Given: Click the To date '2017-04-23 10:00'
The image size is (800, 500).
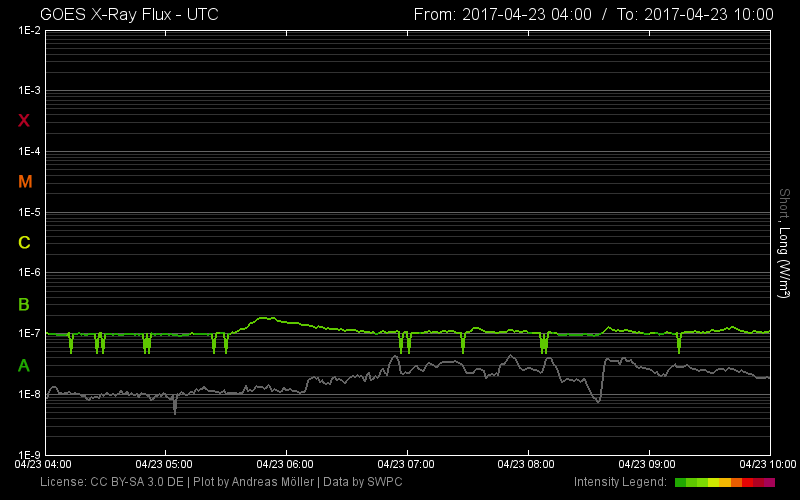Looking at the screenshot, I should coord(709,14).
